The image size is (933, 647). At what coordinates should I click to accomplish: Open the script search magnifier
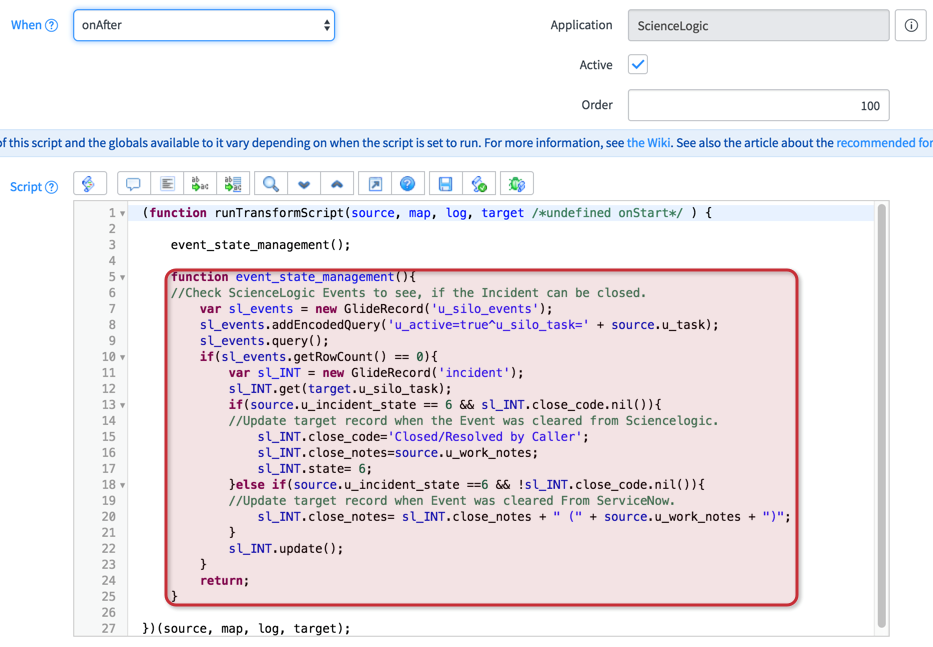point(271,184)
